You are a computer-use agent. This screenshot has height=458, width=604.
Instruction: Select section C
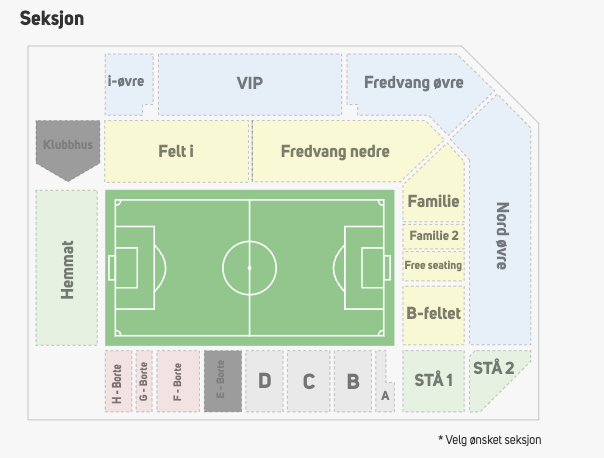308,381
